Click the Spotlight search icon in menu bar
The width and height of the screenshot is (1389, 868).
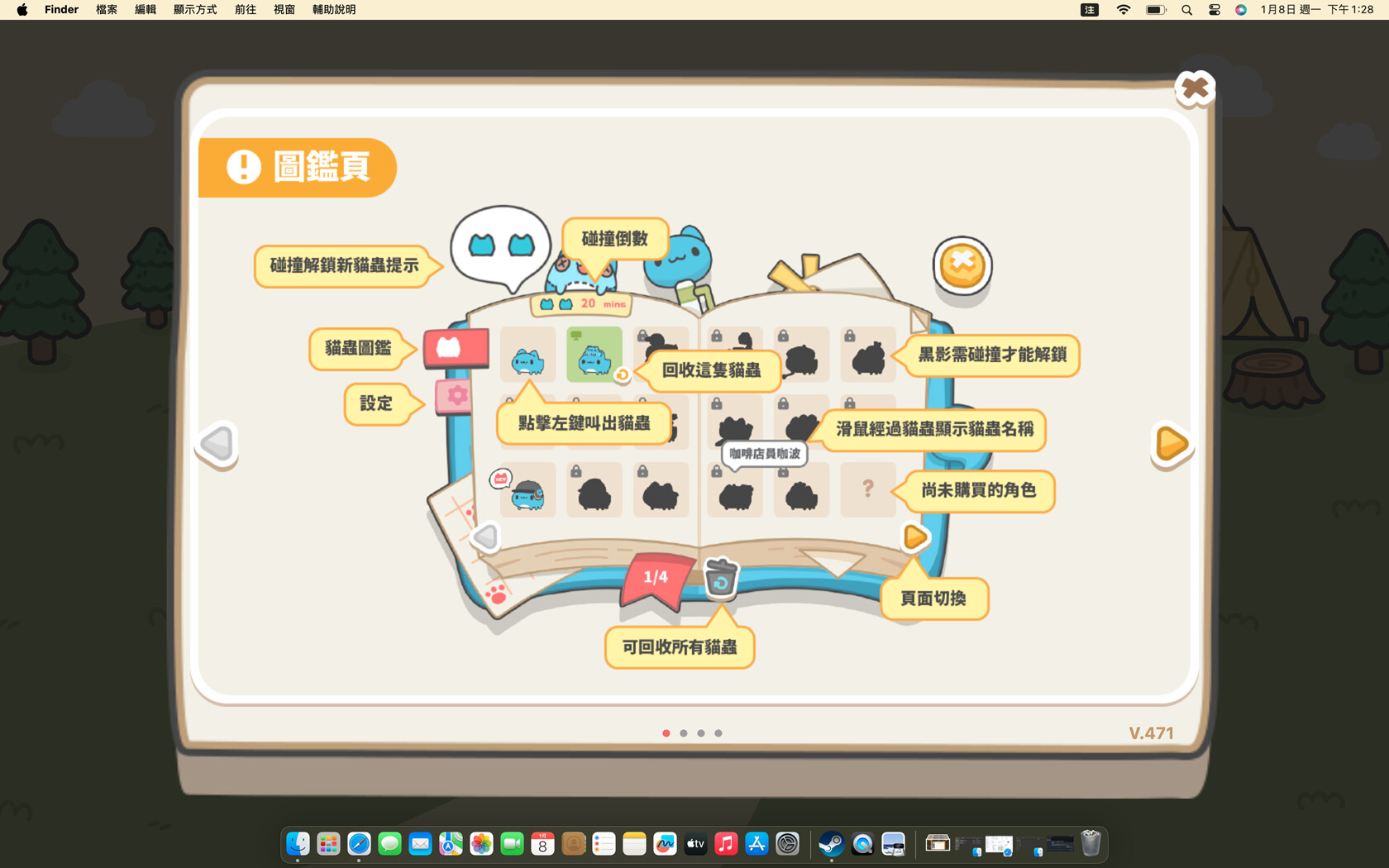click(x=1186, y=10)
